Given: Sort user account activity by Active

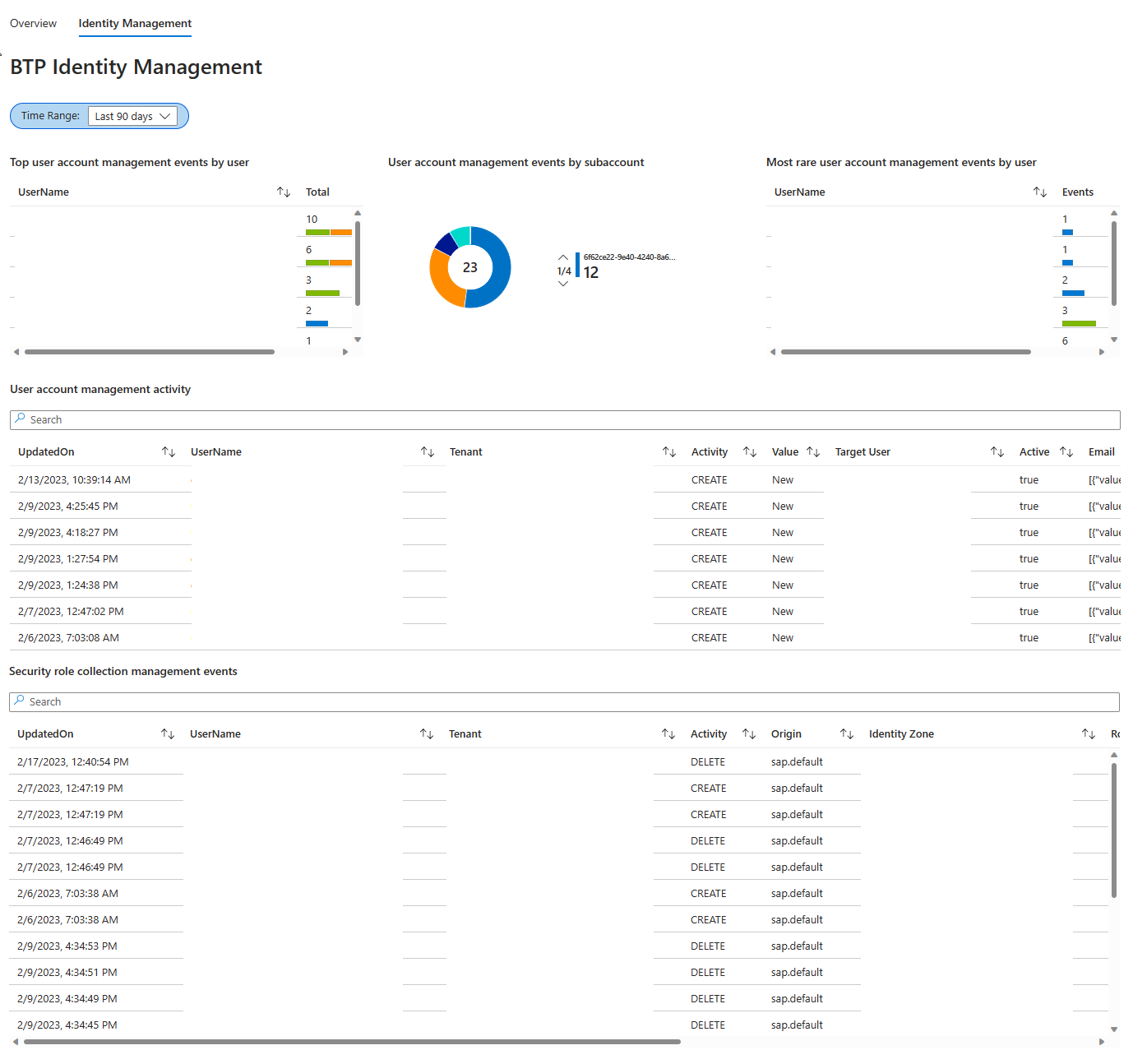Looking at the screenshot, I should coord(1066,451).
